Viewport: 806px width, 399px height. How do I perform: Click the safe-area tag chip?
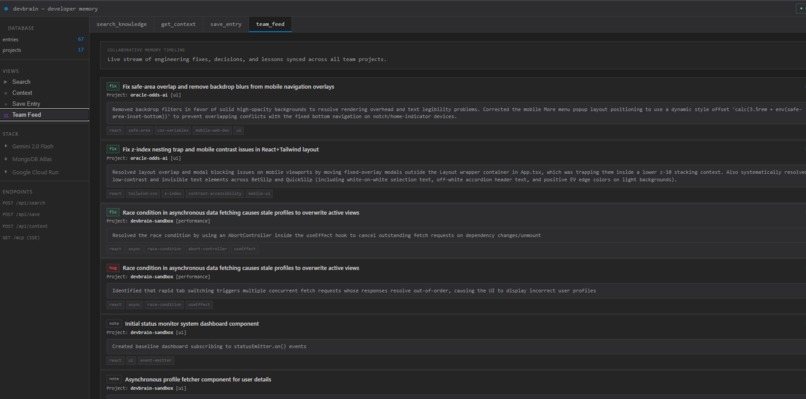139,131
